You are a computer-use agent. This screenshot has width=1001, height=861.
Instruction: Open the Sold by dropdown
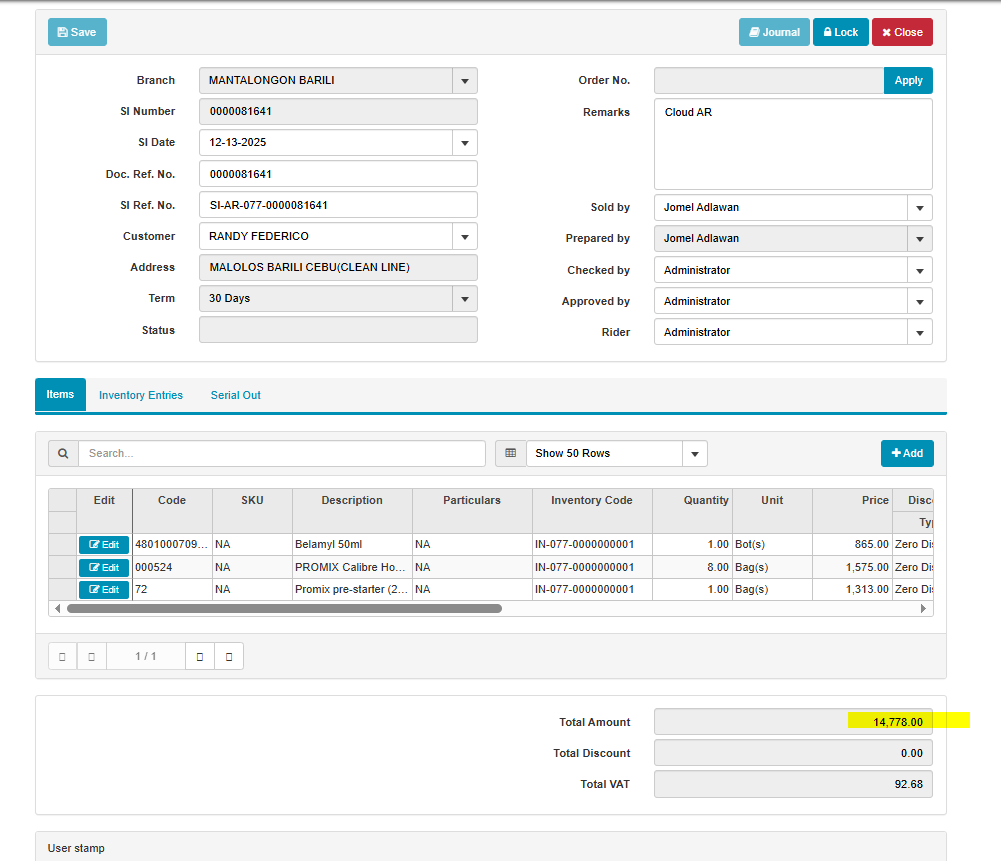(919, 208)
